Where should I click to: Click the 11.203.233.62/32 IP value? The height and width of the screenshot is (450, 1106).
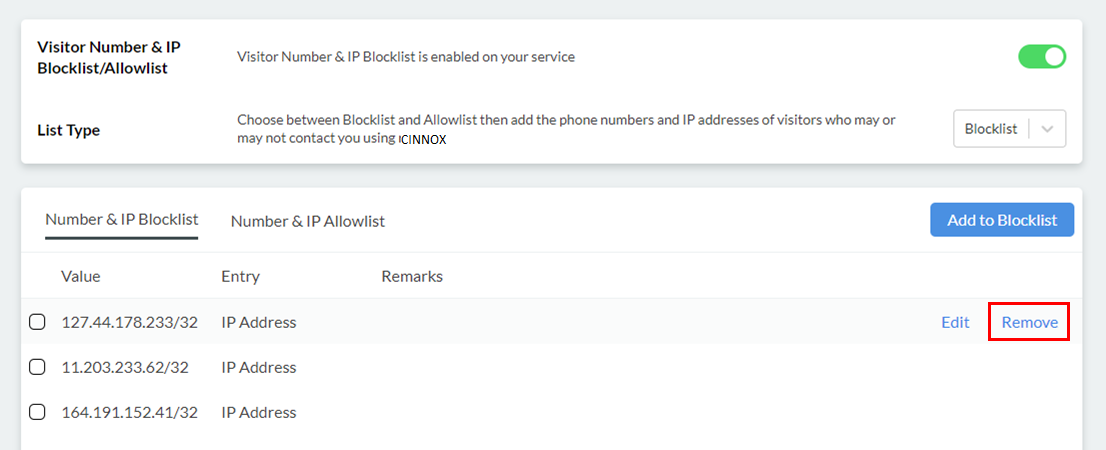(x=125, y=367)
